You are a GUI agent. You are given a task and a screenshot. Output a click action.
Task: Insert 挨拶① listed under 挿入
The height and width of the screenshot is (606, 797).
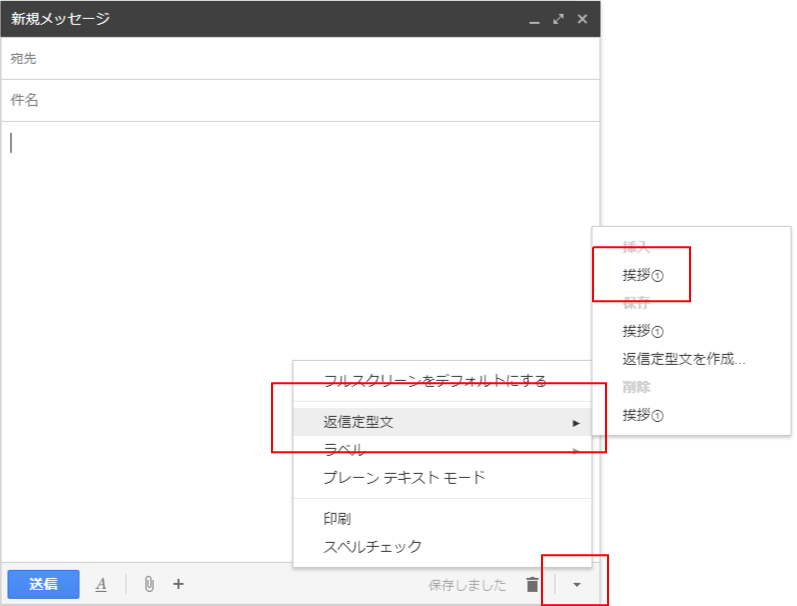click(x=643, y=275)
